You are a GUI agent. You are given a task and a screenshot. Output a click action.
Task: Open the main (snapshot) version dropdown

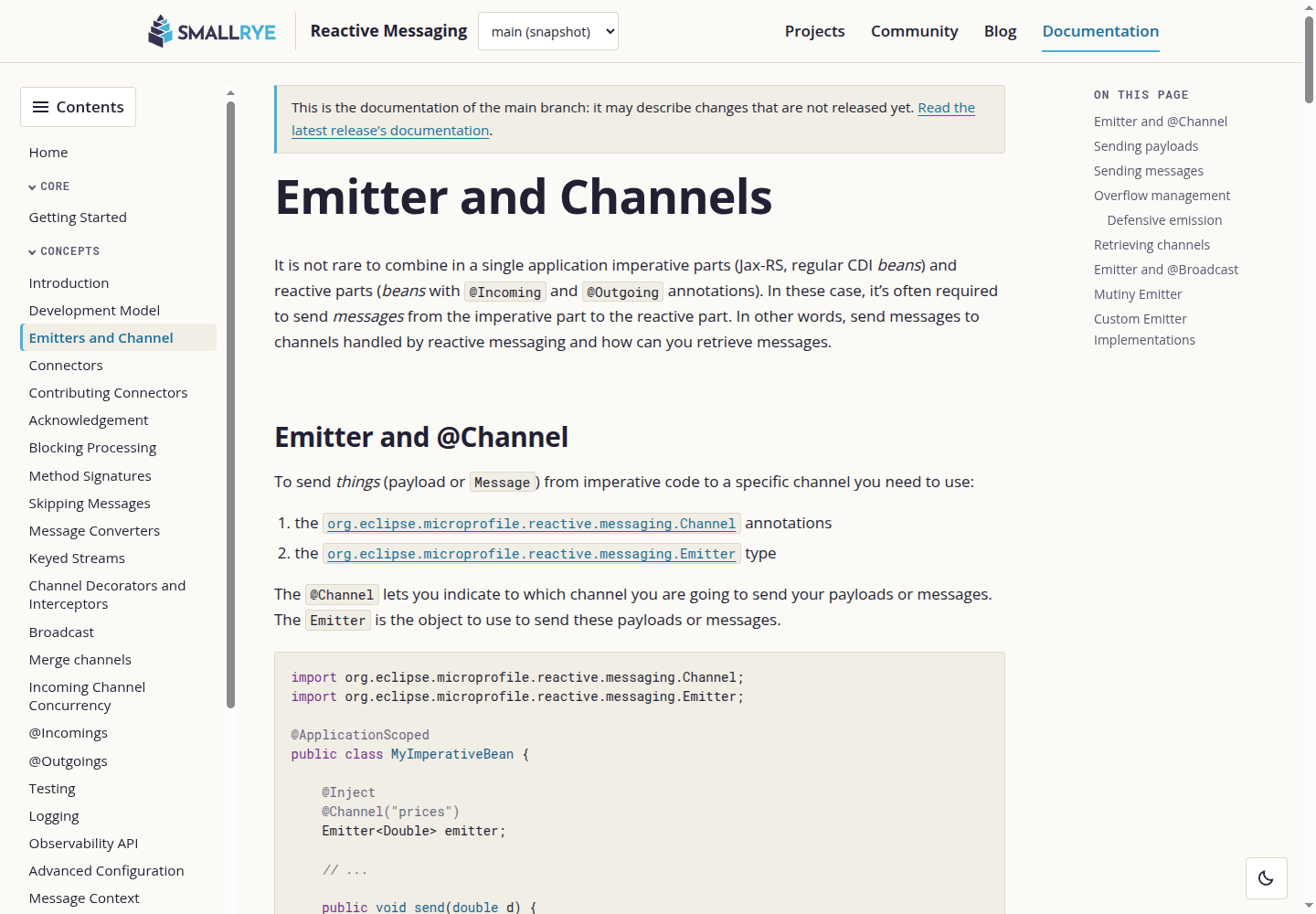548,31
